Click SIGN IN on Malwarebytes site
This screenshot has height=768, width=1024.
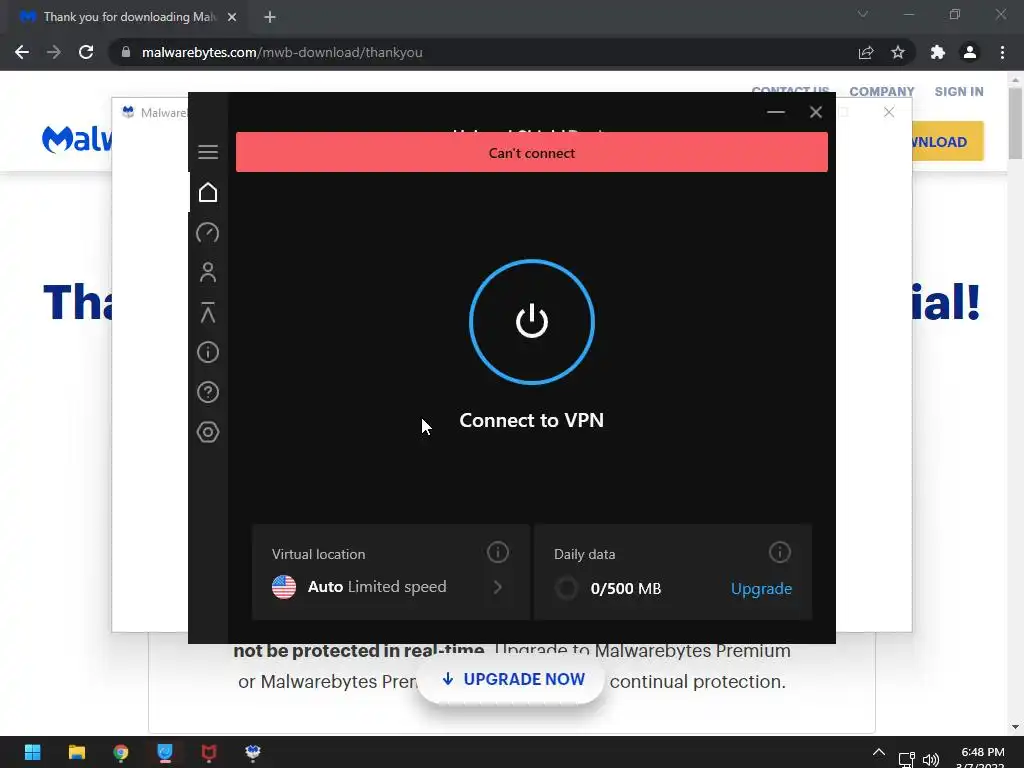click(x=959, y=91)
